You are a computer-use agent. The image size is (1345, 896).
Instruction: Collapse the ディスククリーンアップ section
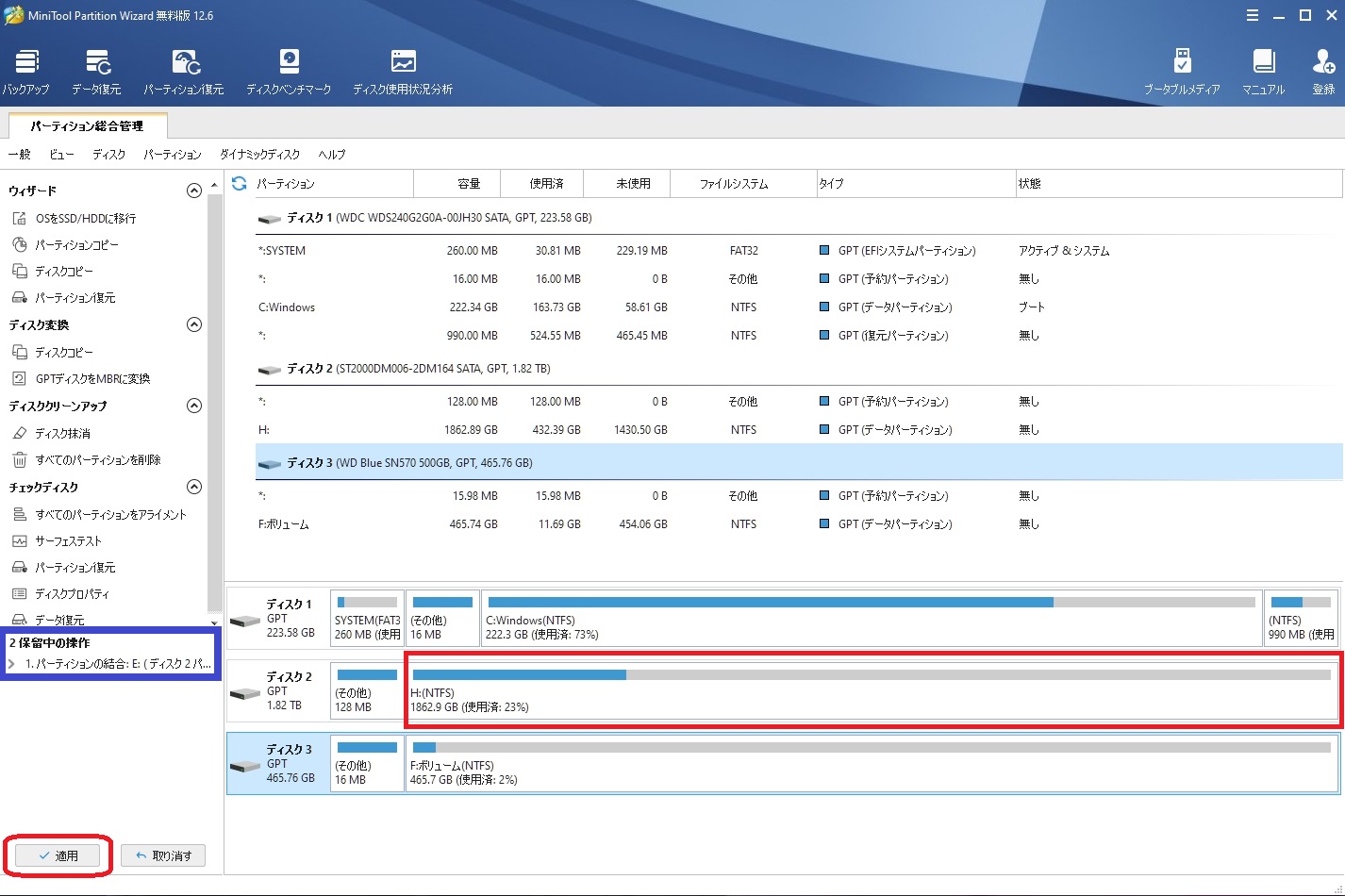coord(194,406)
